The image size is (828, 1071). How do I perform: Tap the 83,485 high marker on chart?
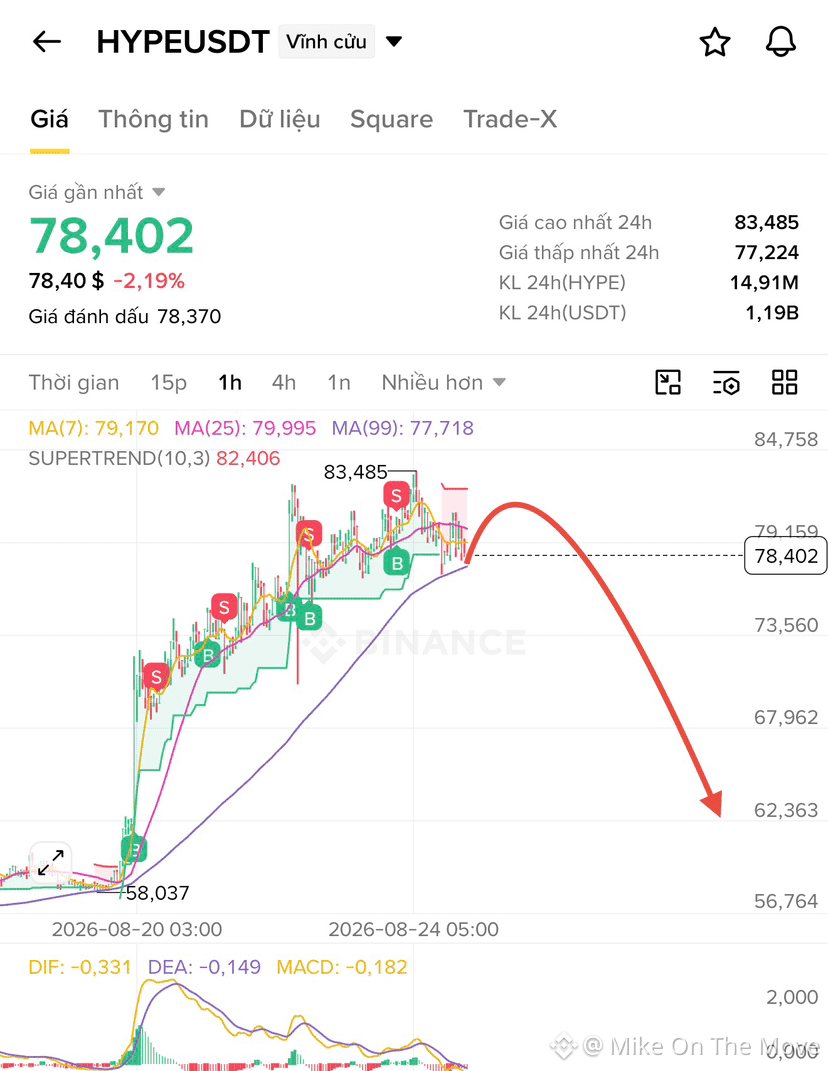click(355, 472)
